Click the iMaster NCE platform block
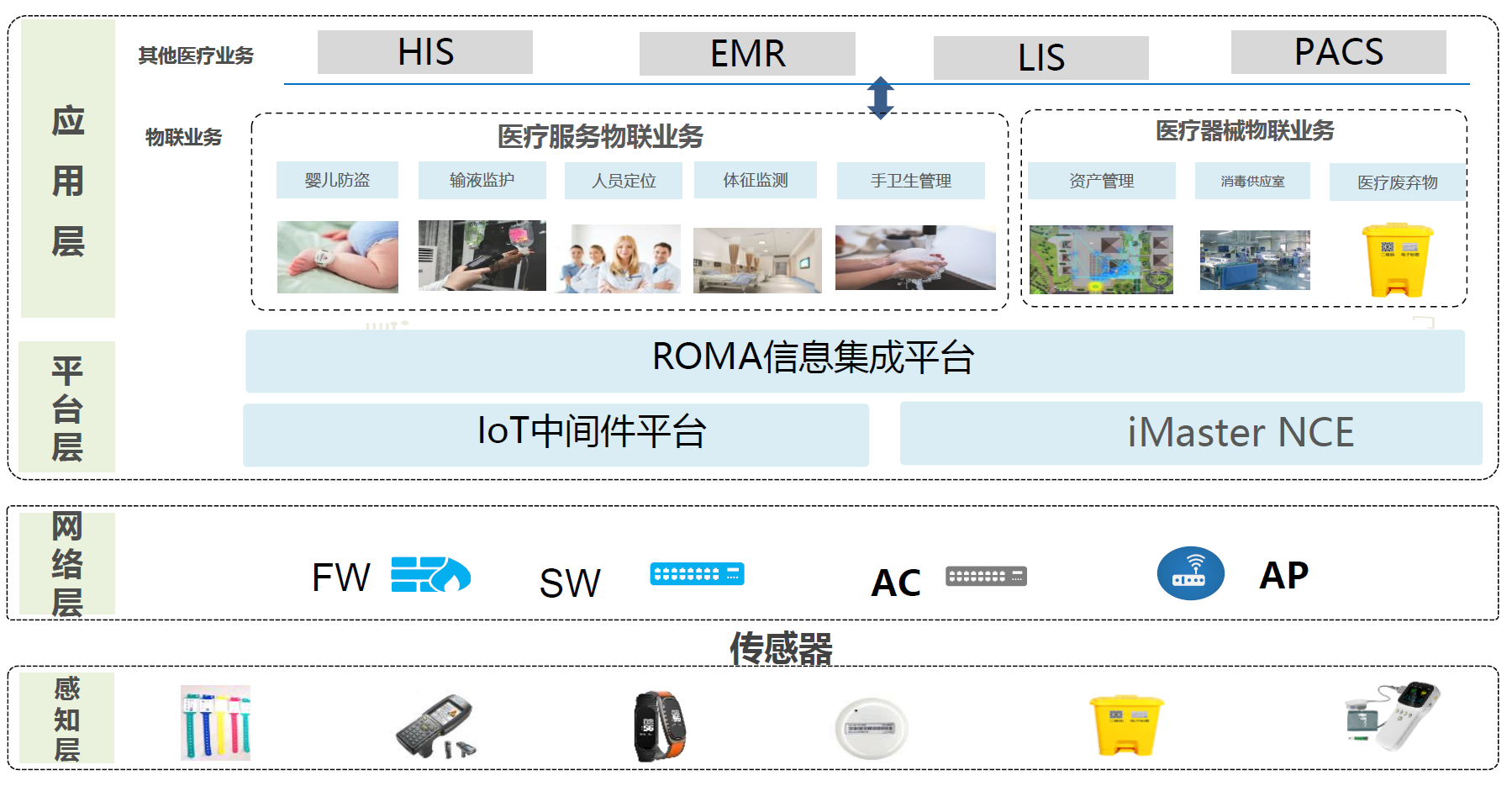 point(1190,433)
